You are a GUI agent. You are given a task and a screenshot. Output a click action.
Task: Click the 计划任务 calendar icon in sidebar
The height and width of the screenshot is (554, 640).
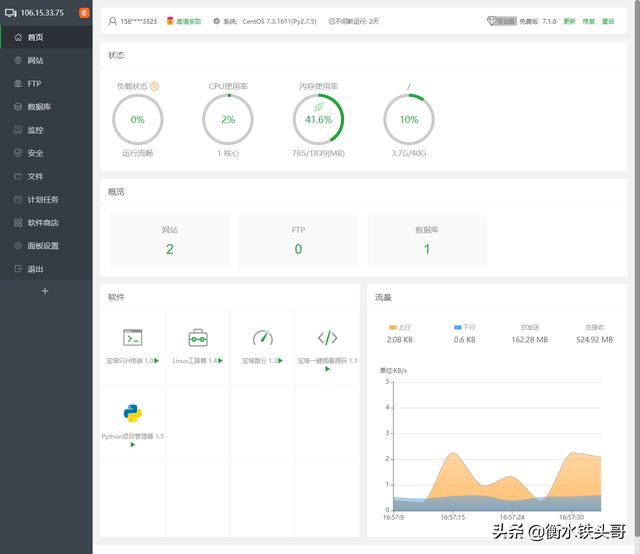[x=18, y=200]
